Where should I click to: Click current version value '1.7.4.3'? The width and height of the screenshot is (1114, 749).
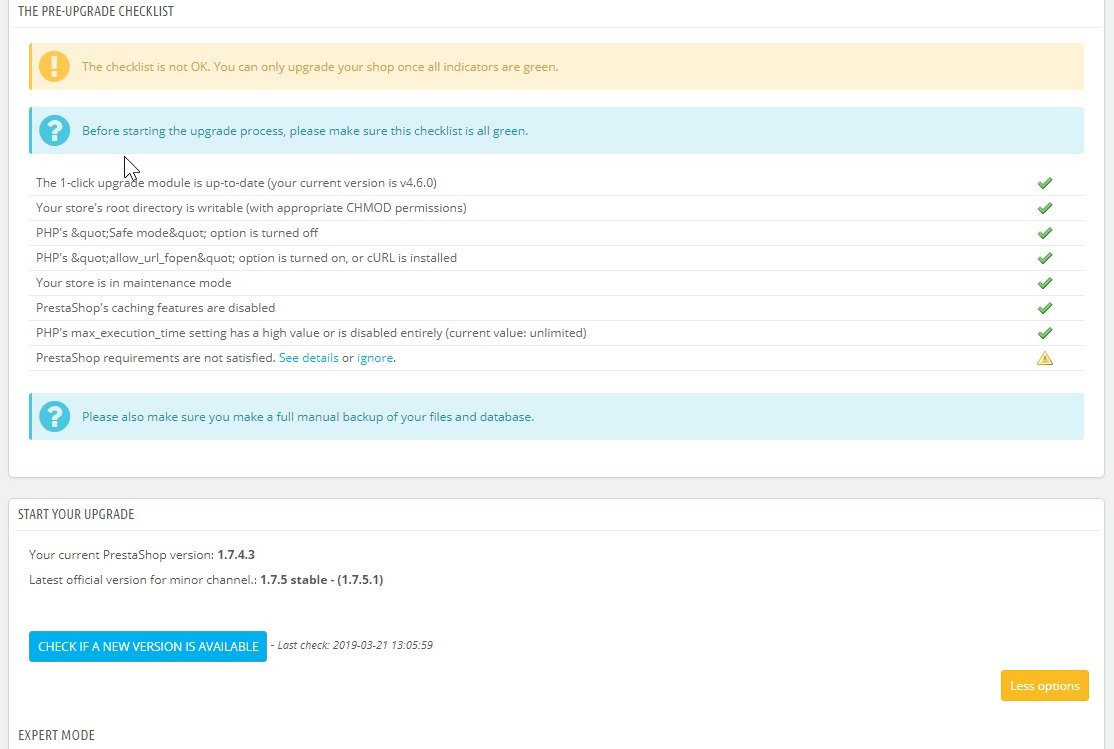(x=236, y=554)
